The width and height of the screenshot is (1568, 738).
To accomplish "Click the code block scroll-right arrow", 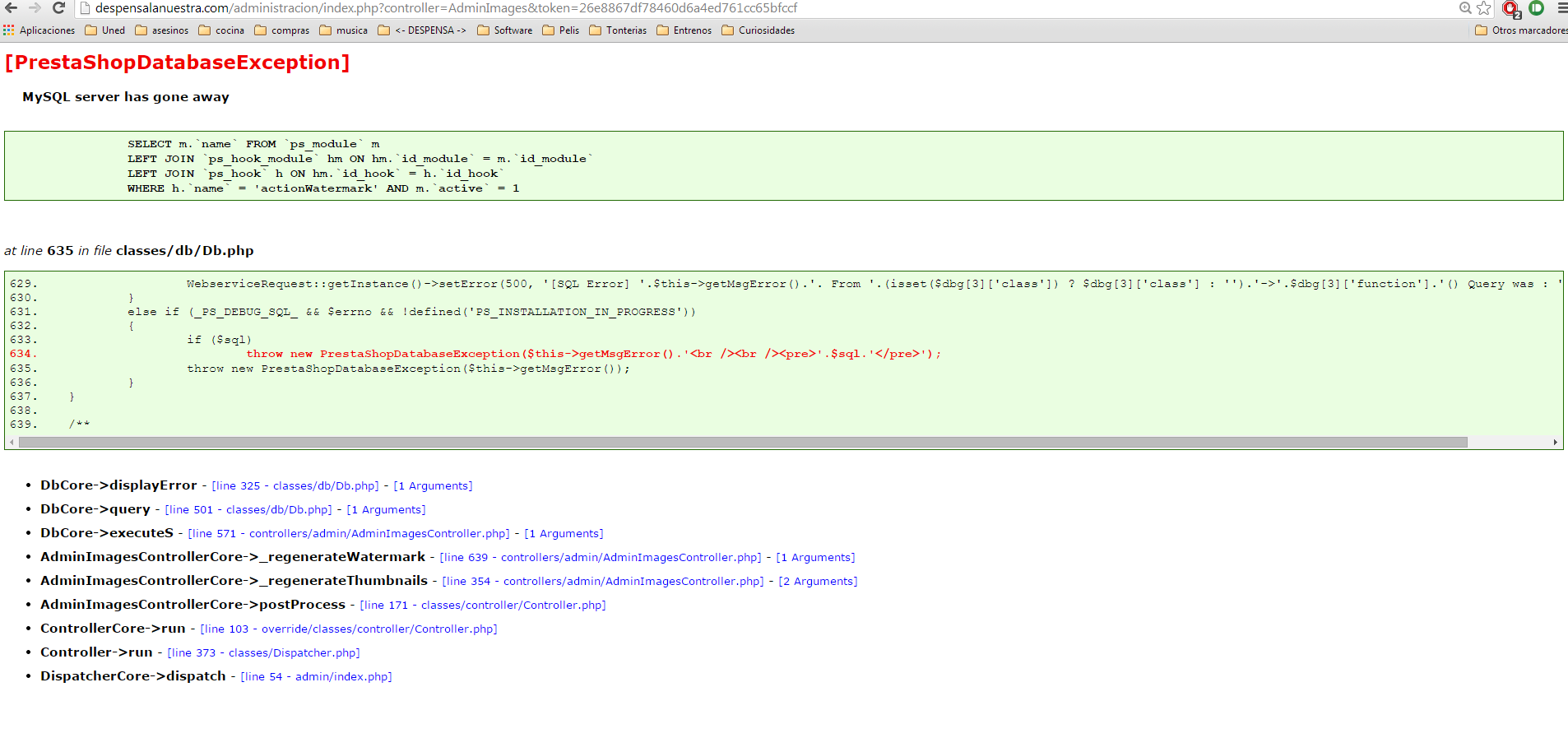I will coord(1555,443).
